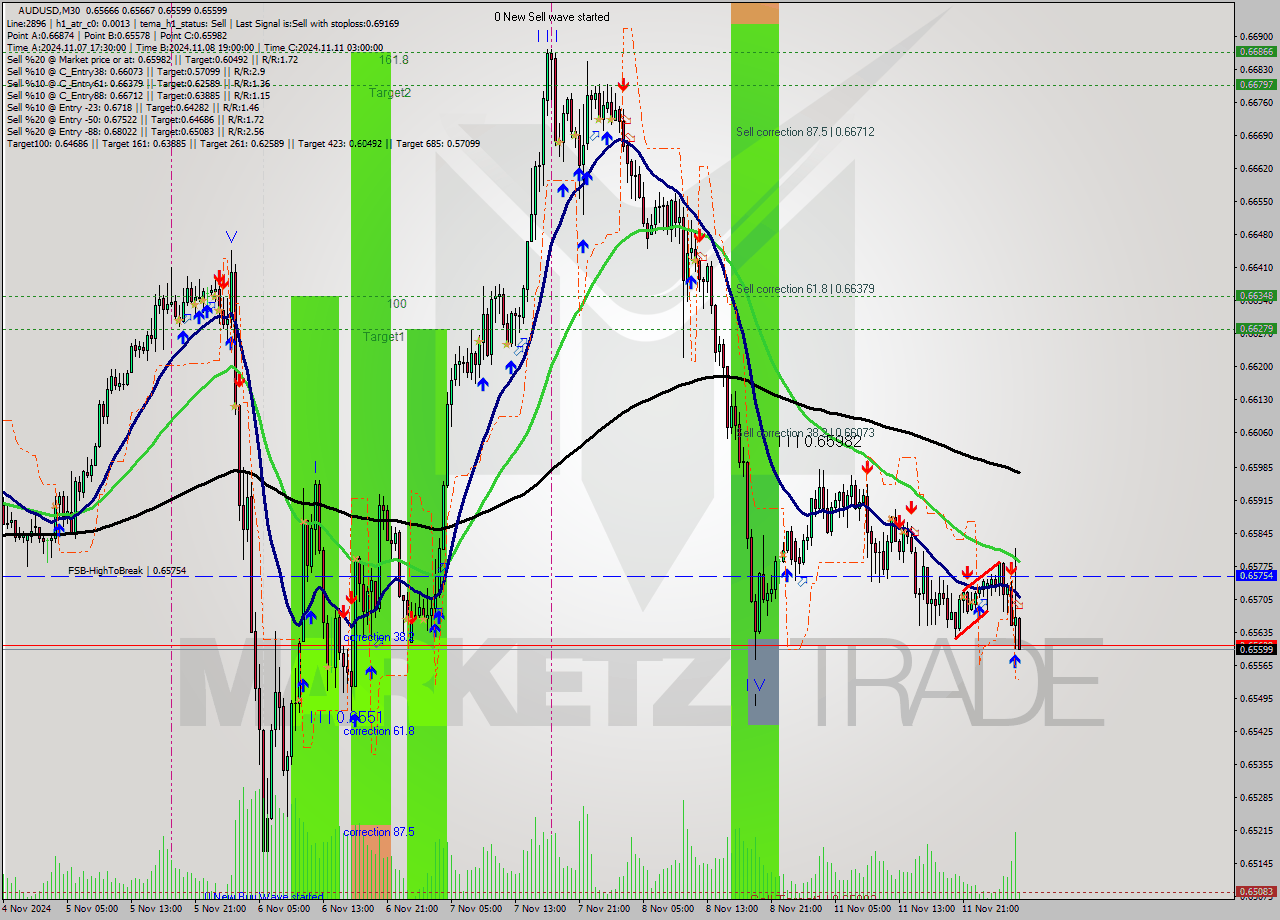
Task: Select the '| | | 0.65982' point label
Action: tap(822, 441)
